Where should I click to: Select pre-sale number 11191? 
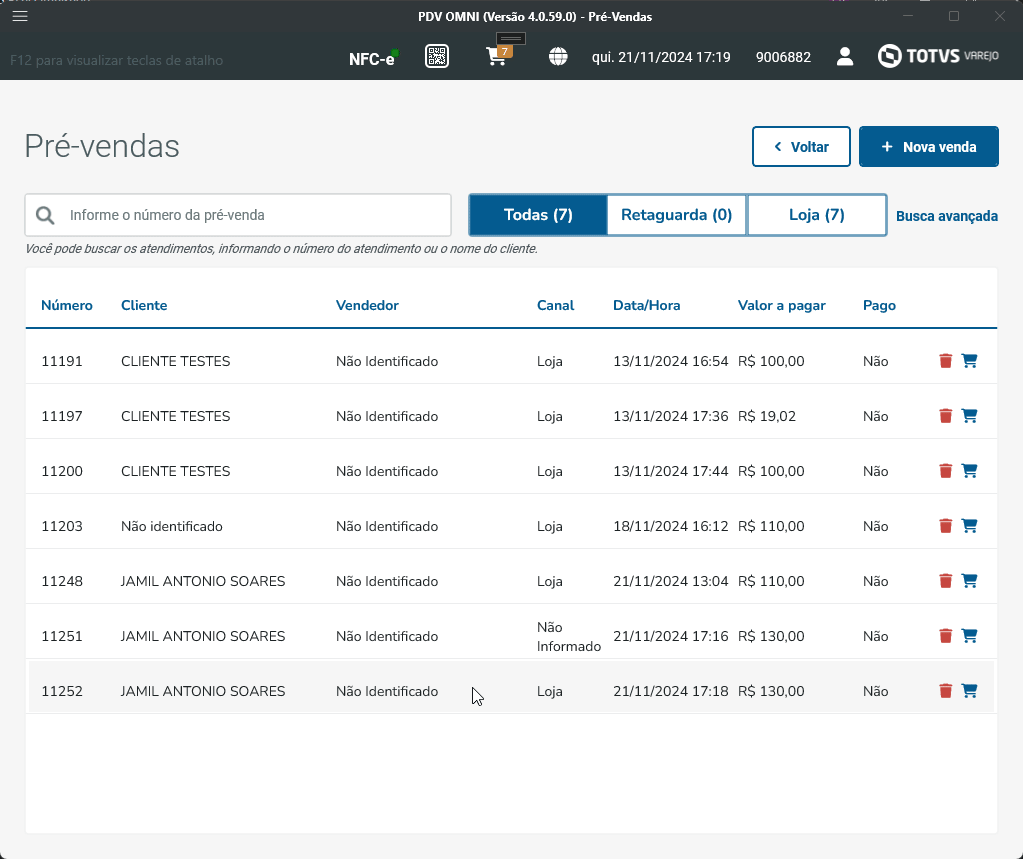click(x=62, y=361)
